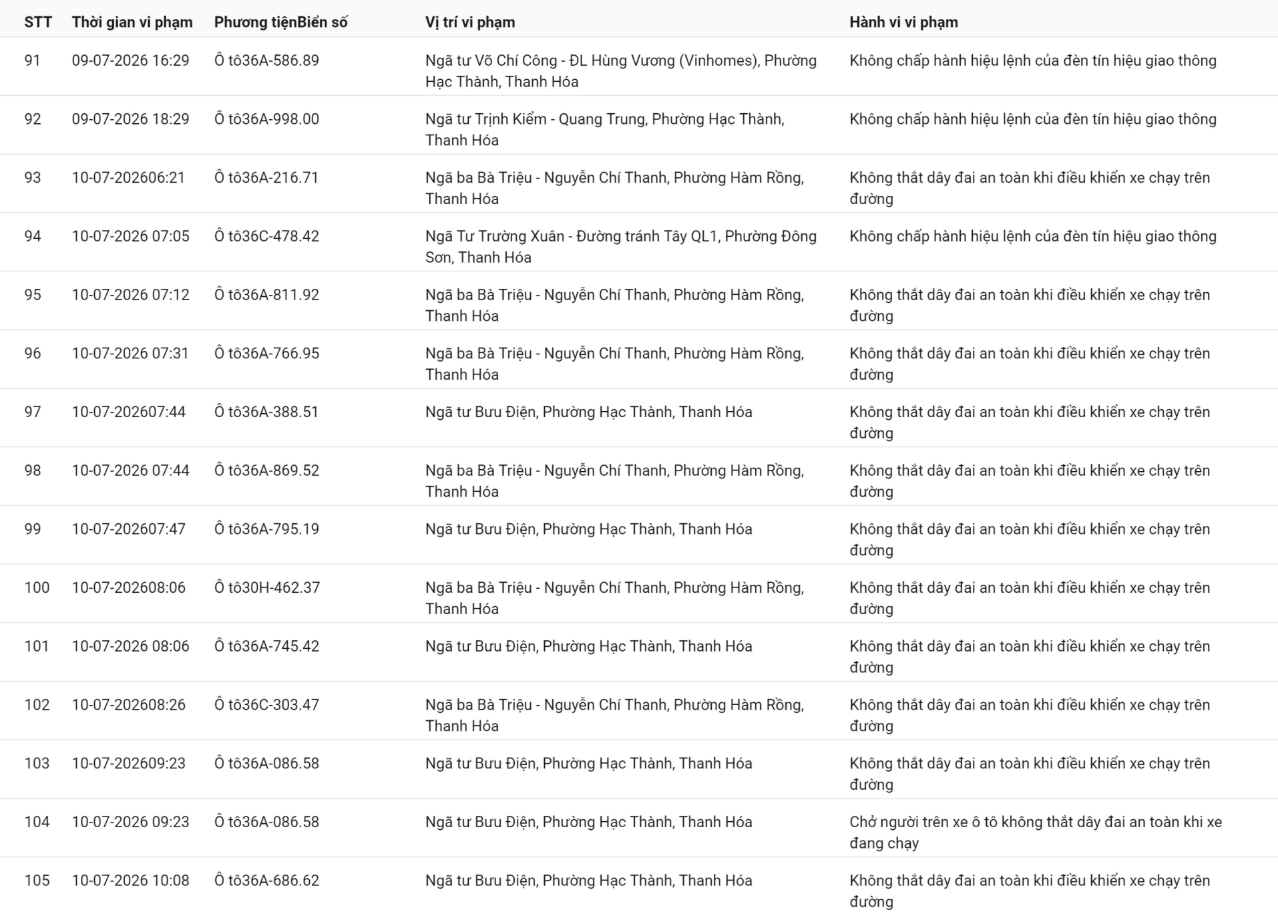Select row 92 plate 36A-998.00
This screenshot has width=1278, height=912.
tap(275, 120)
